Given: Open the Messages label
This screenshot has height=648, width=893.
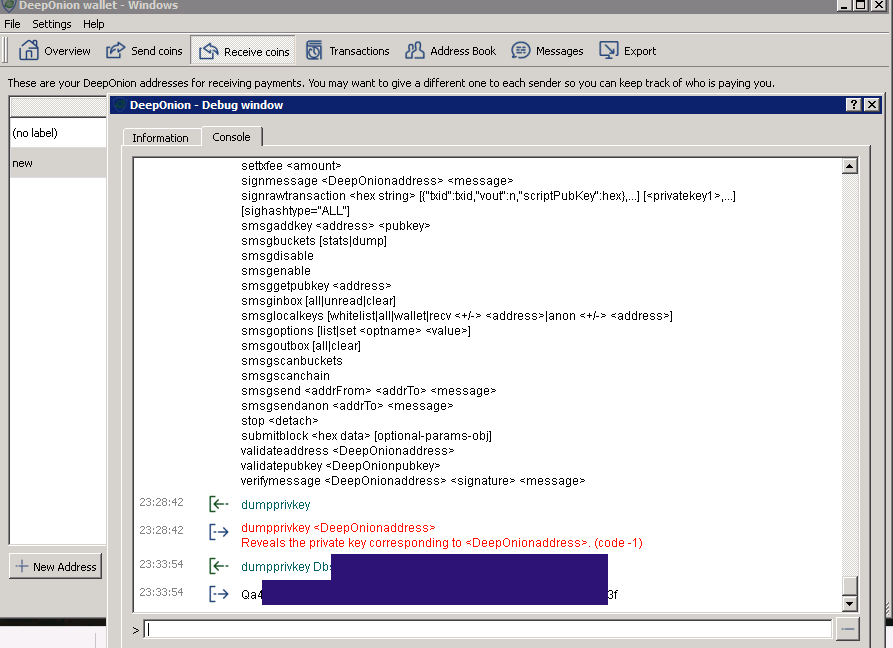Looking at the screenshot, I should [559, 51].
